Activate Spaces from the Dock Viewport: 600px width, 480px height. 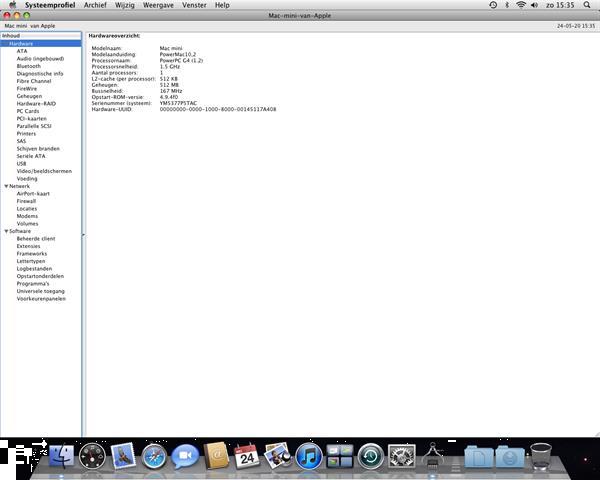pyautogui.click(x=339, y=456)
